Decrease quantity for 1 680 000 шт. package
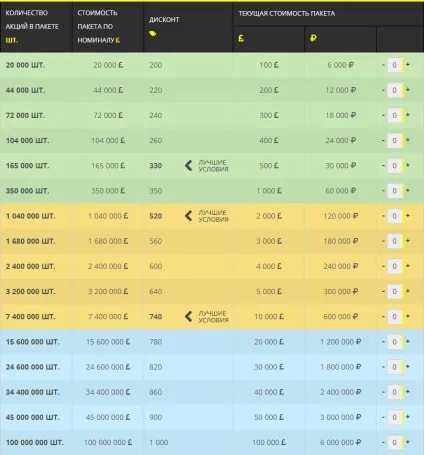424x455 pixels. coord(383,241)
